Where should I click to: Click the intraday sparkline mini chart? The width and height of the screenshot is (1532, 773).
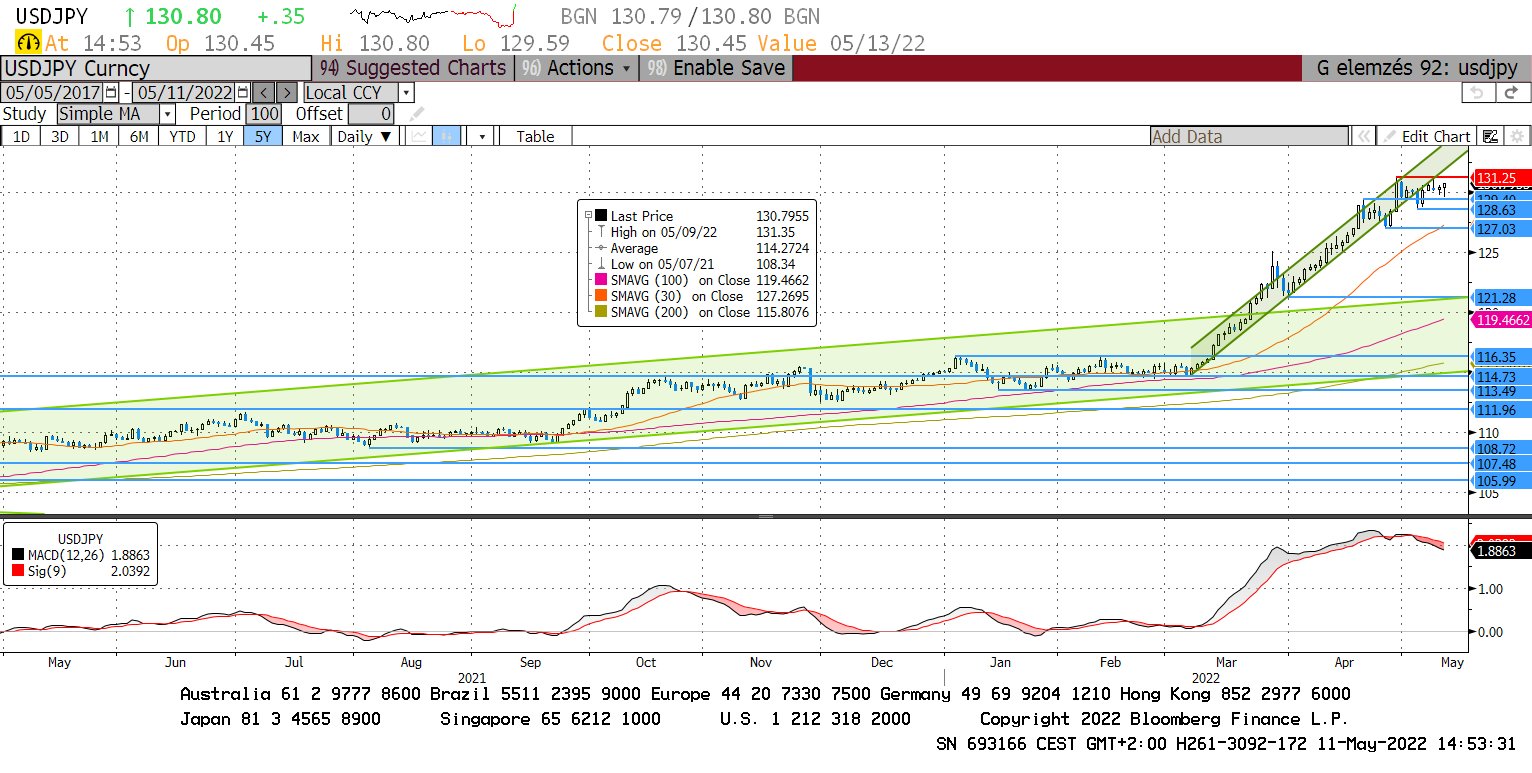click(432, 16)
